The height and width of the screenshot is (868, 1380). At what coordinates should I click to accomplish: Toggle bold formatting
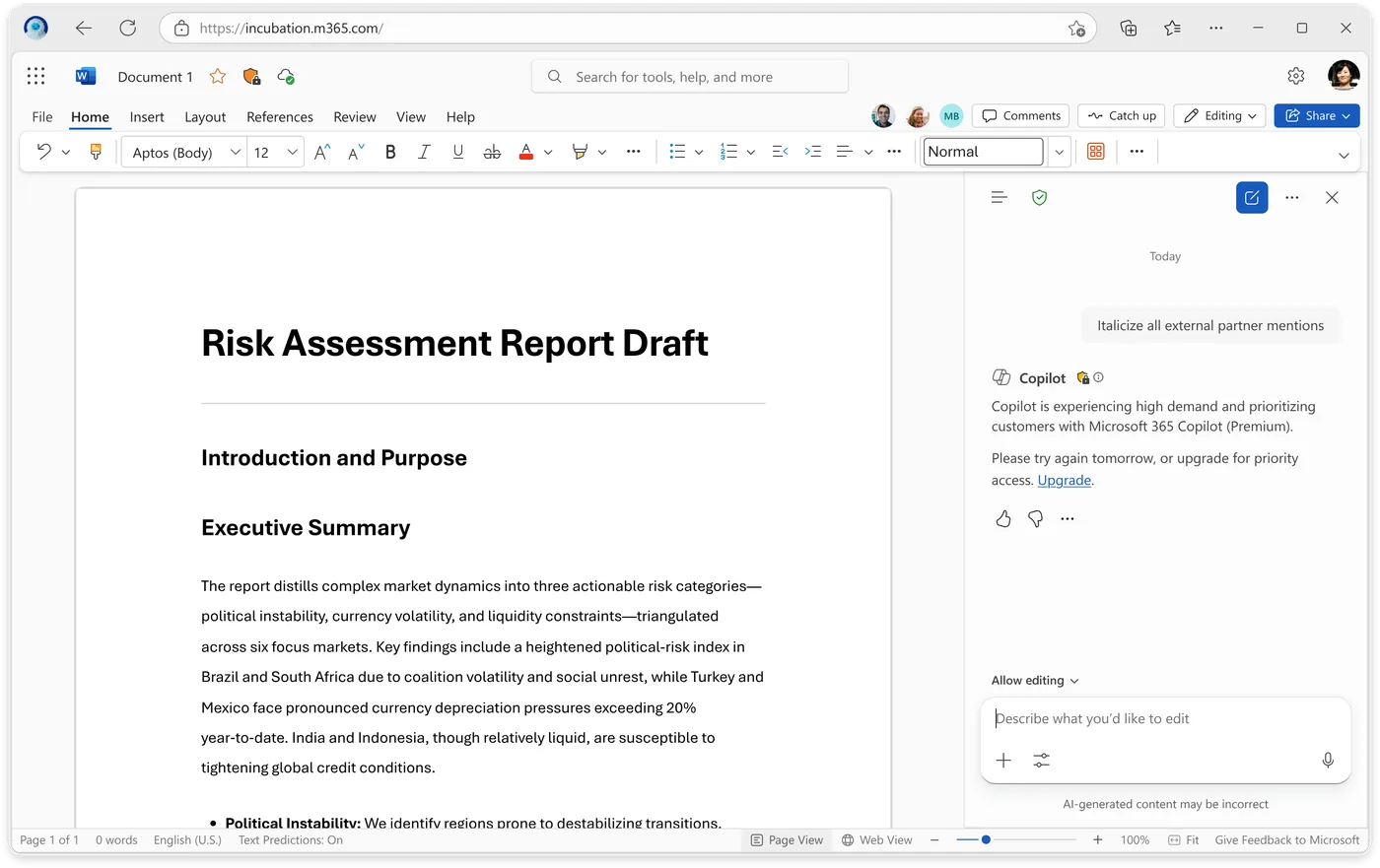pyautogui.click(x=390, y=152)
